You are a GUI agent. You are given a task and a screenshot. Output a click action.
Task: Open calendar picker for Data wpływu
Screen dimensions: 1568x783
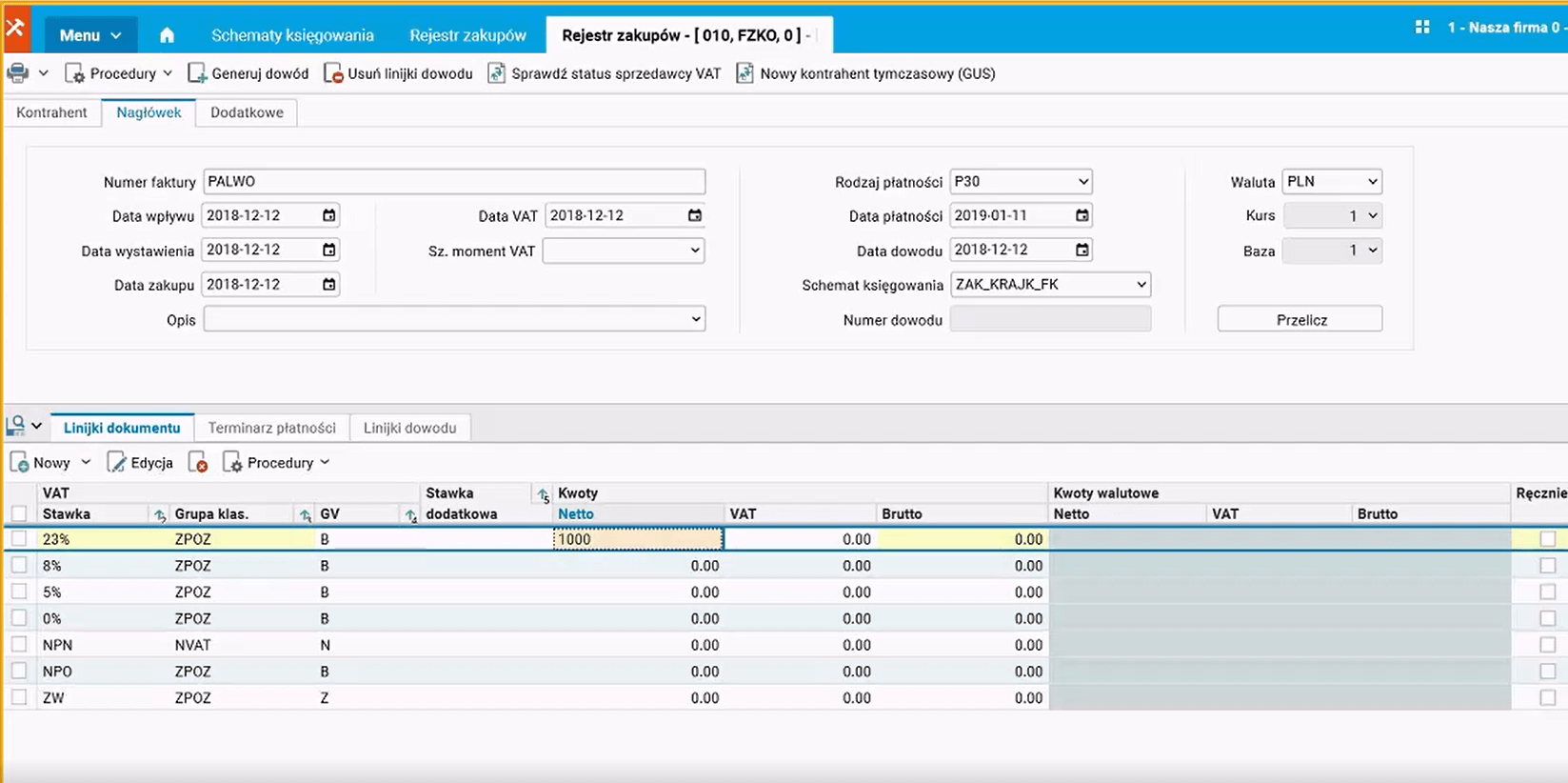[328, 216]
